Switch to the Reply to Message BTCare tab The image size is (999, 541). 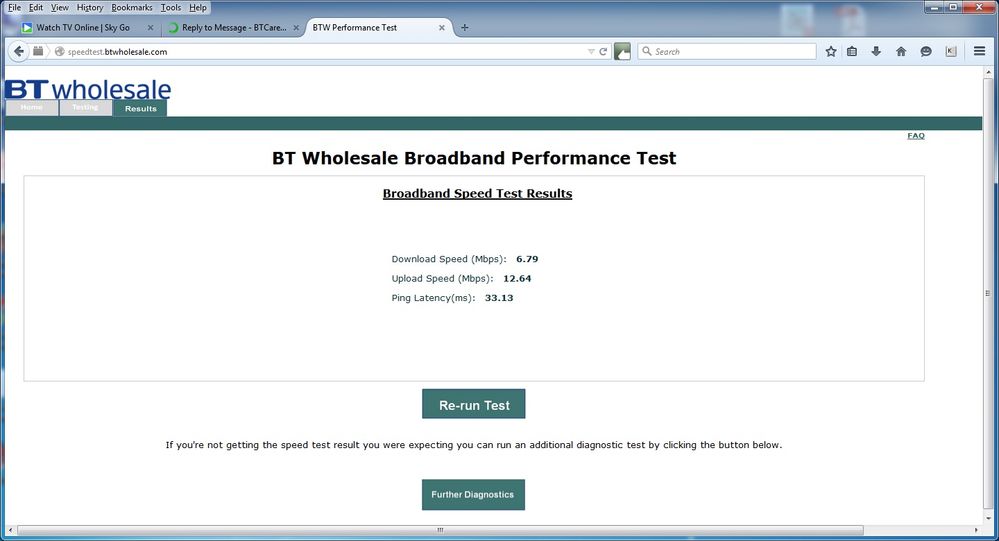(234, 27)
